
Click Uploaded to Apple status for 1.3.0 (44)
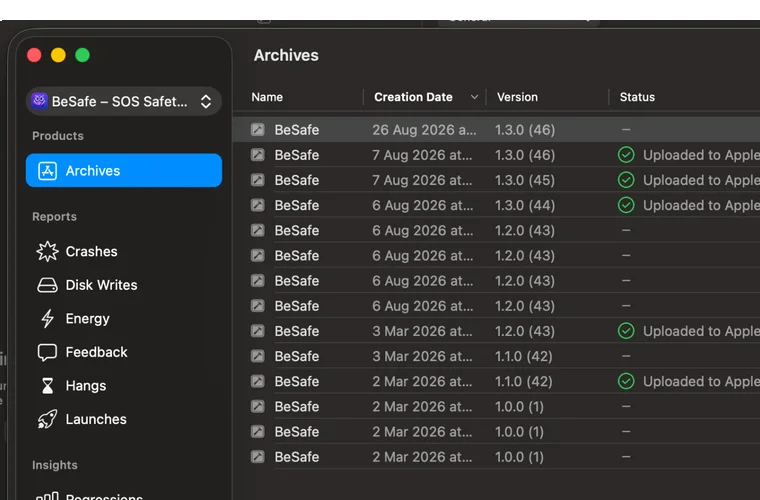[701, 205]
